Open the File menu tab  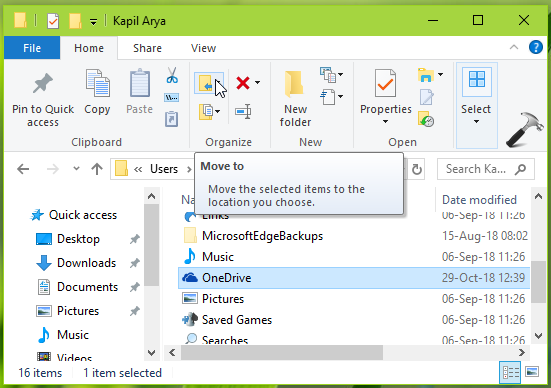coord(32,48)
